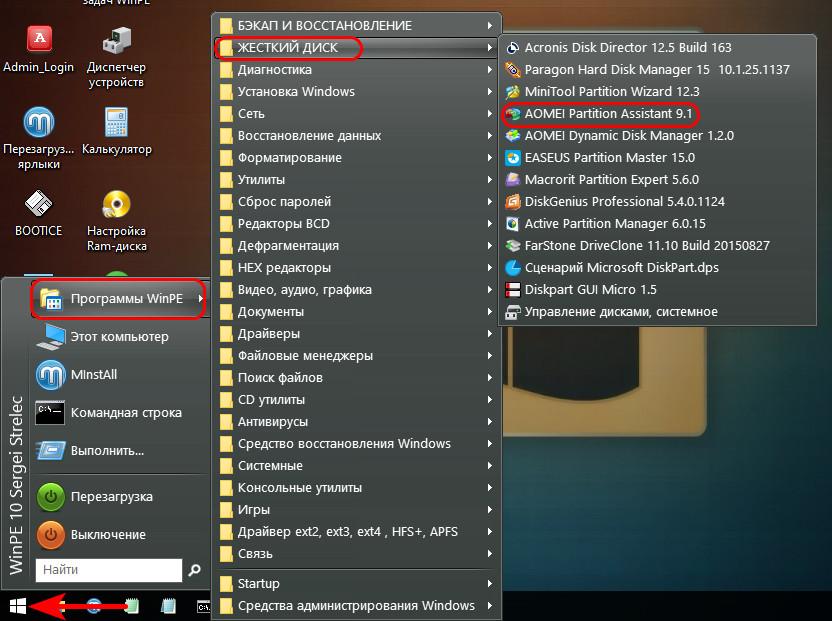Open the Дефрагментация menu item

coord(357,246)
